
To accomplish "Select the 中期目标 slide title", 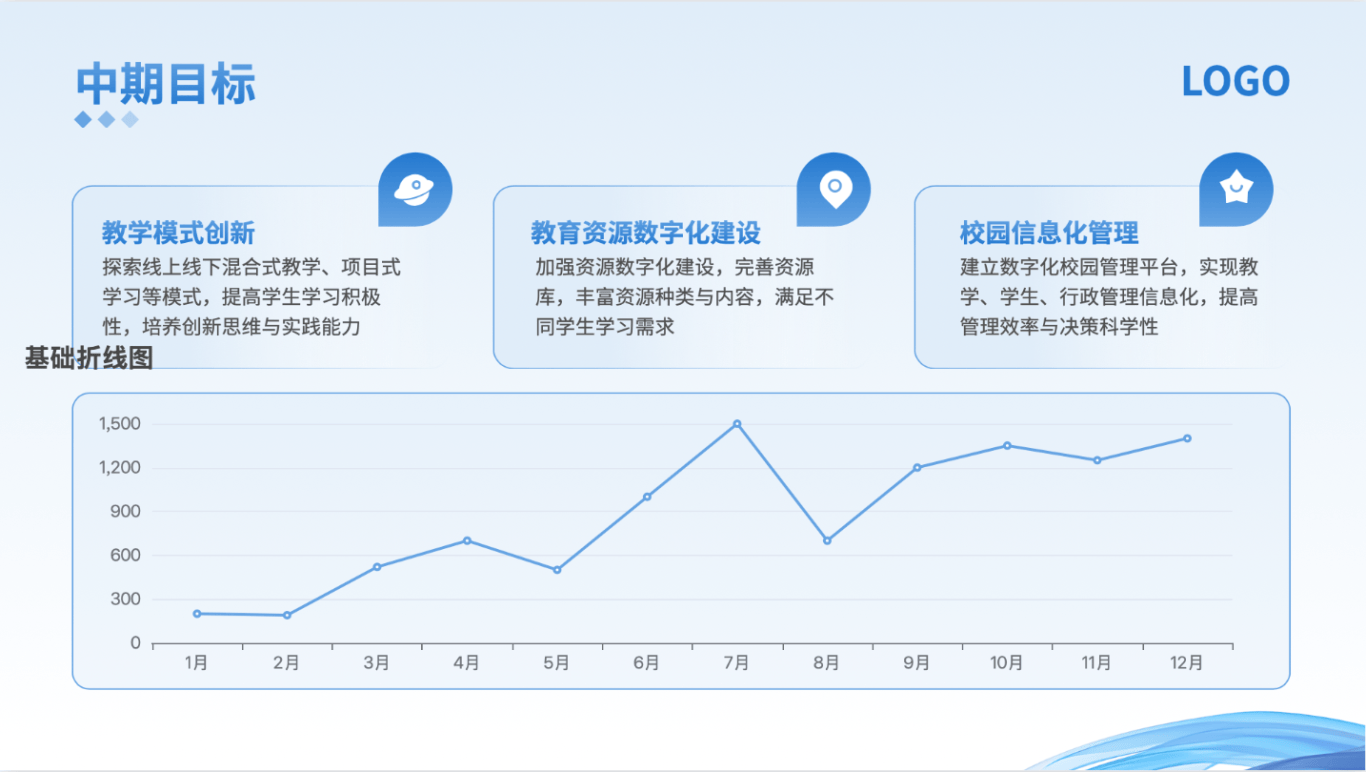I will [166, 84].
